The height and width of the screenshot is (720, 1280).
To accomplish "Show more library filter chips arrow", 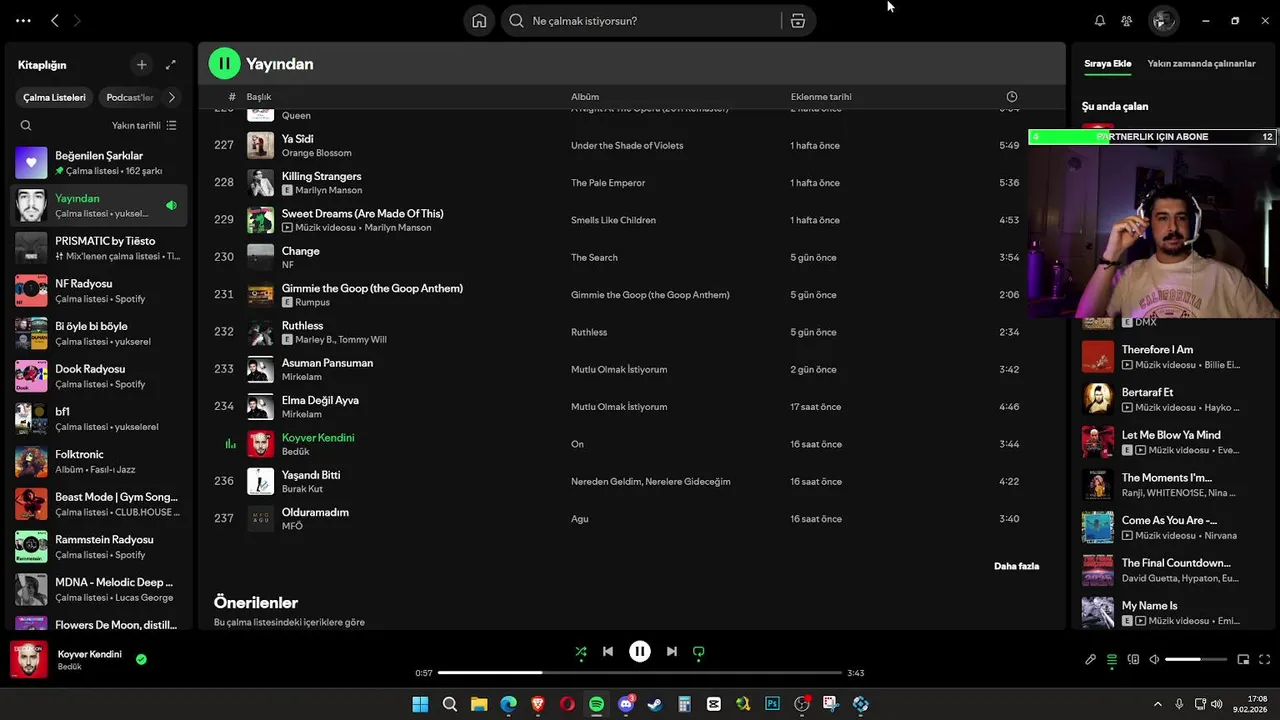I will point(171,97).
